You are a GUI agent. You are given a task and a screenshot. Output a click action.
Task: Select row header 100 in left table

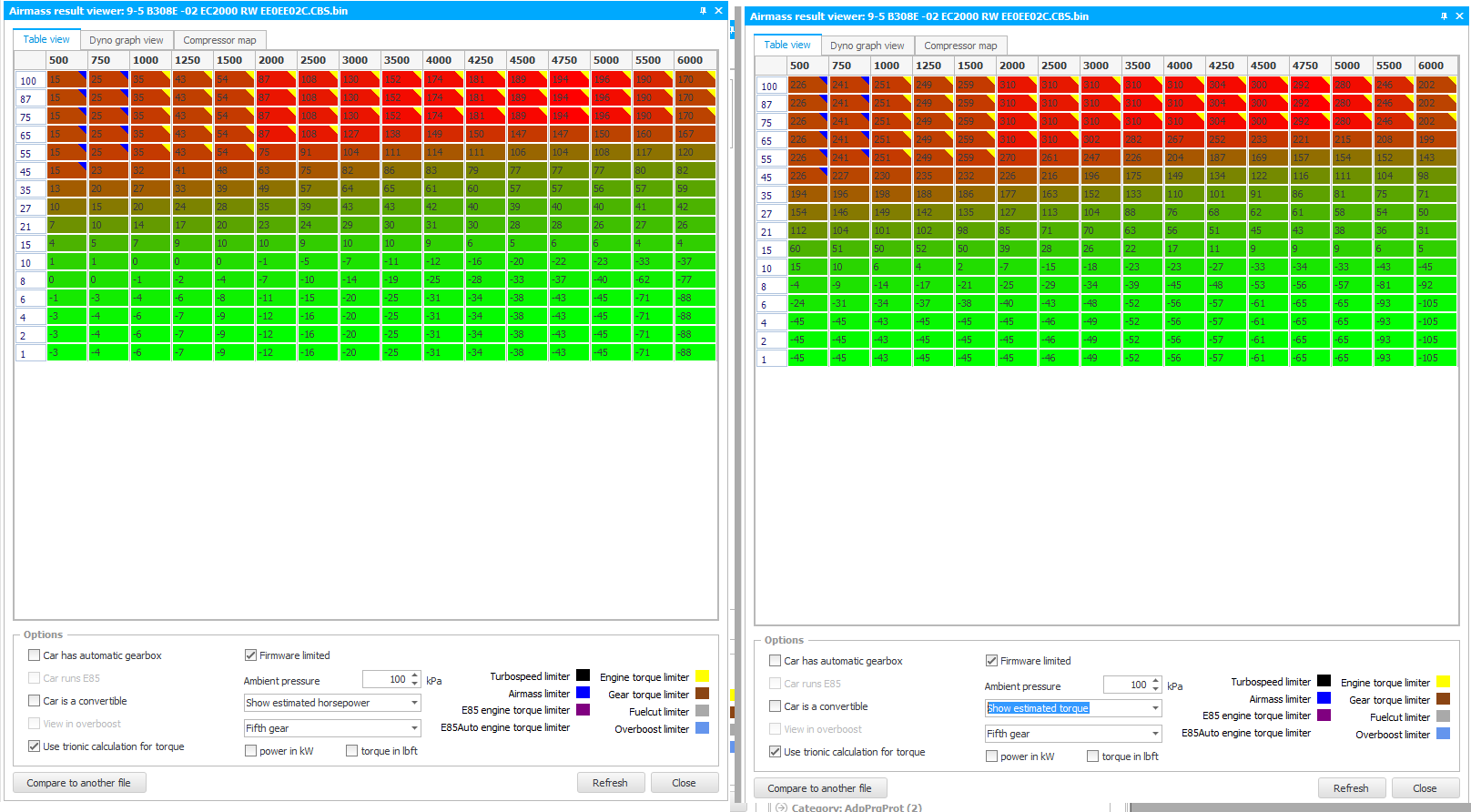(x=30, y=80)
